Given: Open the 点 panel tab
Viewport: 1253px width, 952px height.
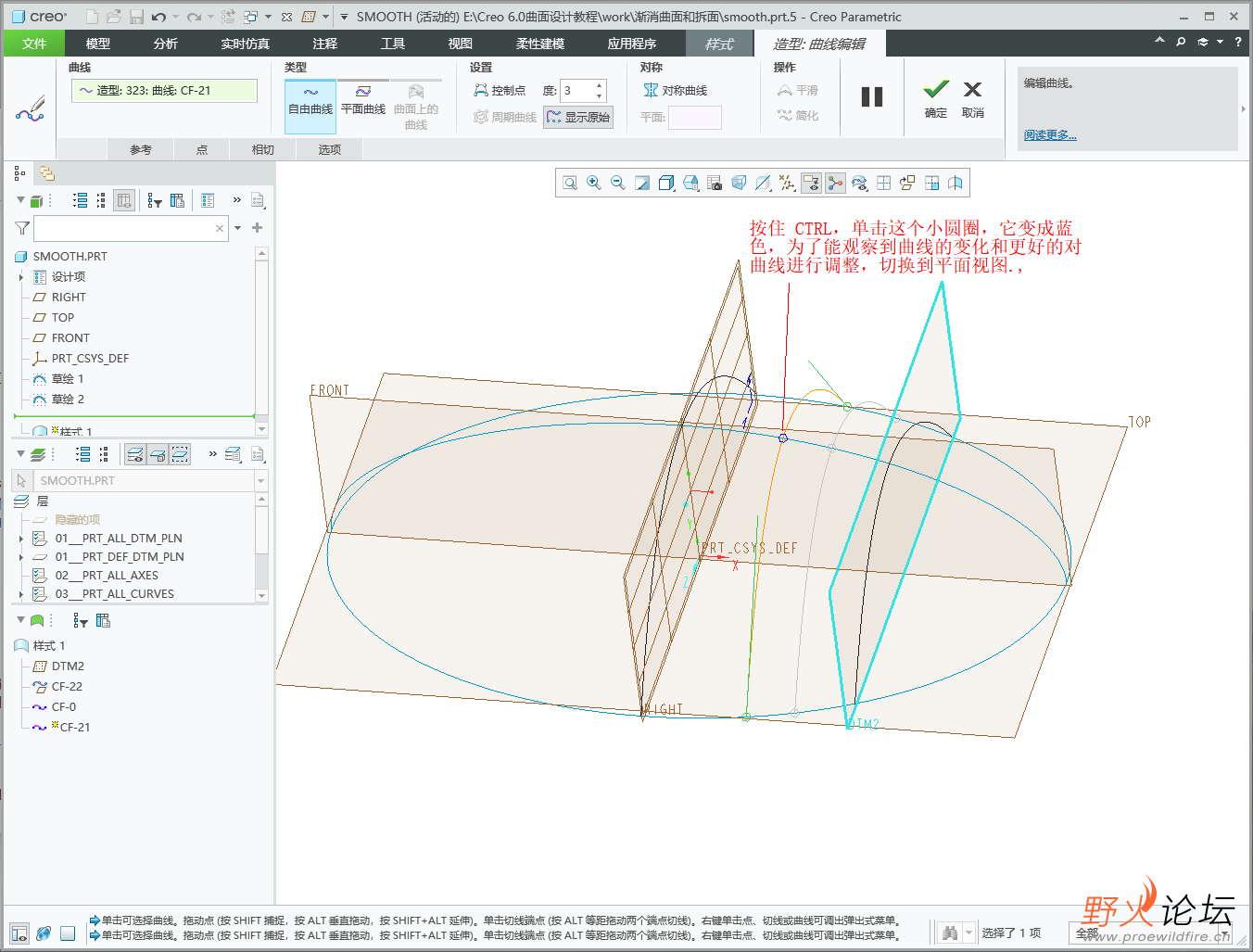Looking at the screenshot, I should pyautogui.click(x=202, y=149).
